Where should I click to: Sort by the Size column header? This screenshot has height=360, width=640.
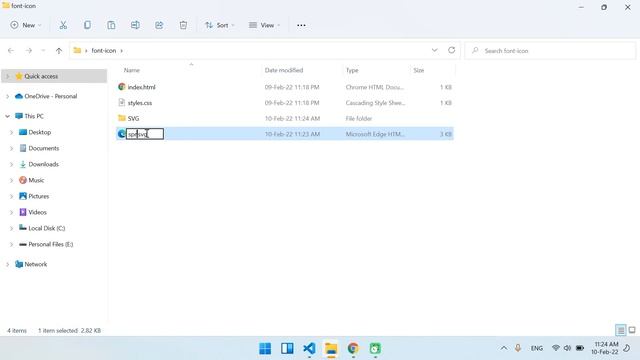(x=418, y=70)
